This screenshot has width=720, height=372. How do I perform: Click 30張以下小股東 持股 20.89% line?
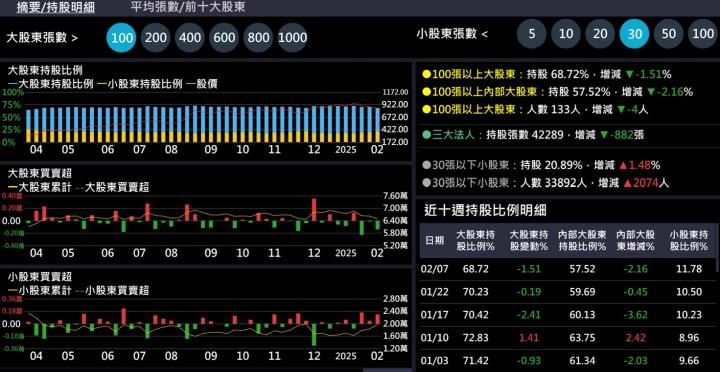pyautogui.click(x=541, y=165)
